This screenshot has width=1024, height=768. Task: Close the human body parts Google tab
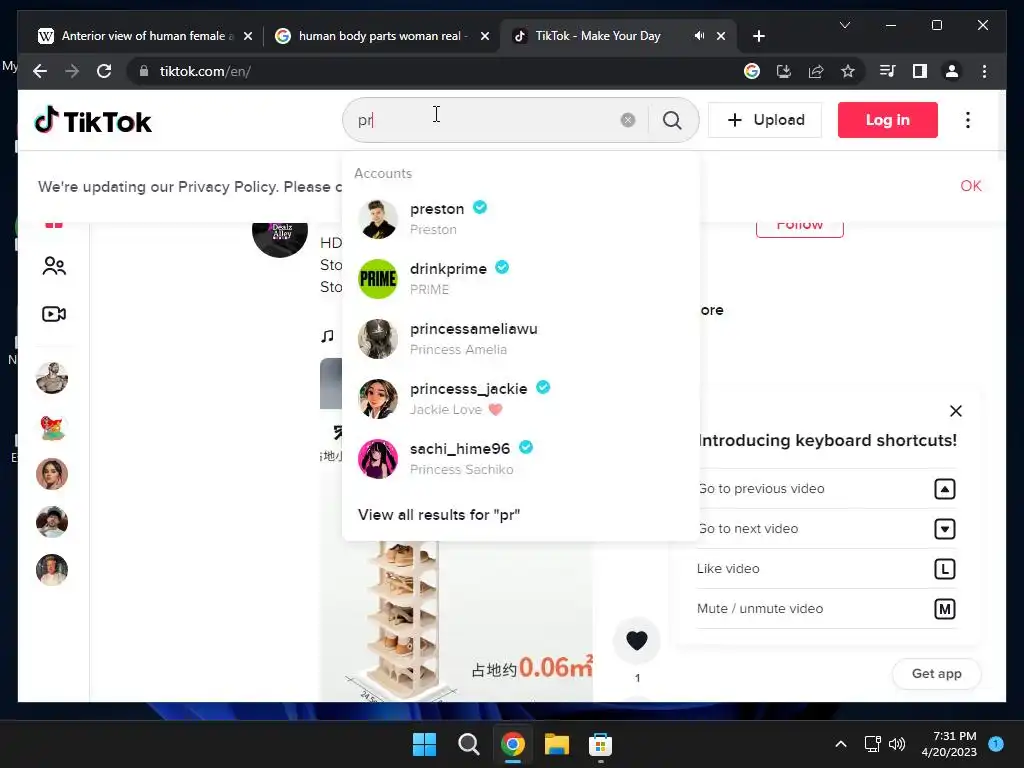click(485, 36)
